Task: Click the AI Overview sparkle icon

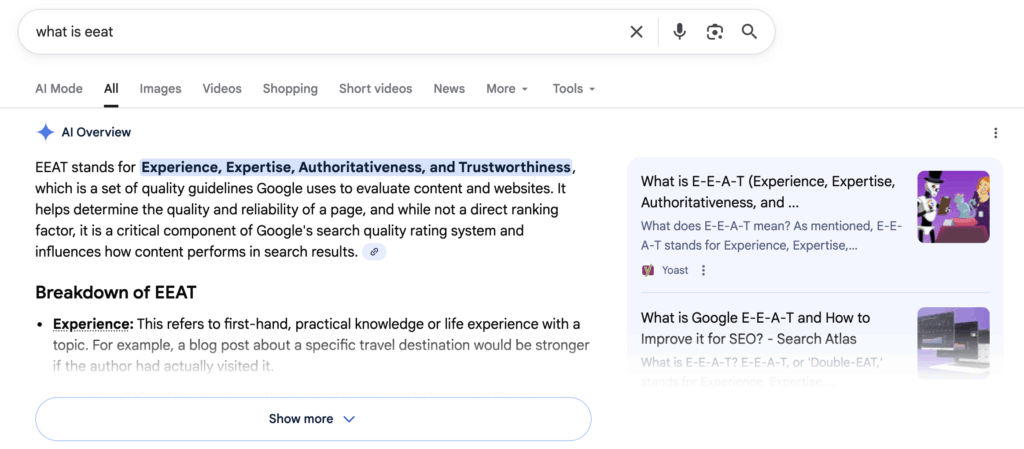Action: click(x=45, y=132)
